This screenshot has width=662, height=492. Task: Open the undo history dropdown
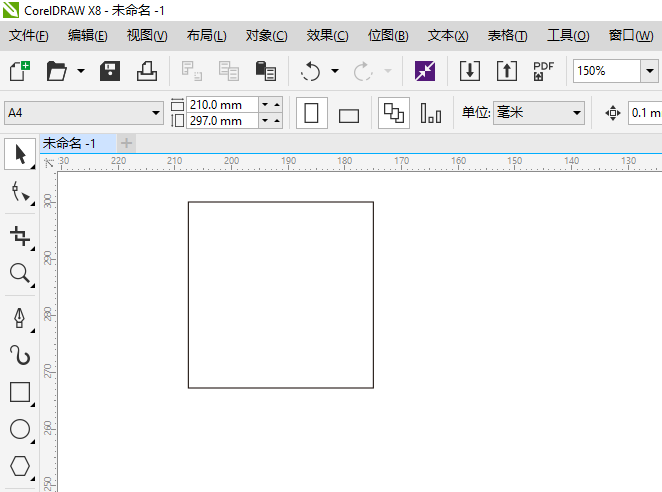(335, 71)
